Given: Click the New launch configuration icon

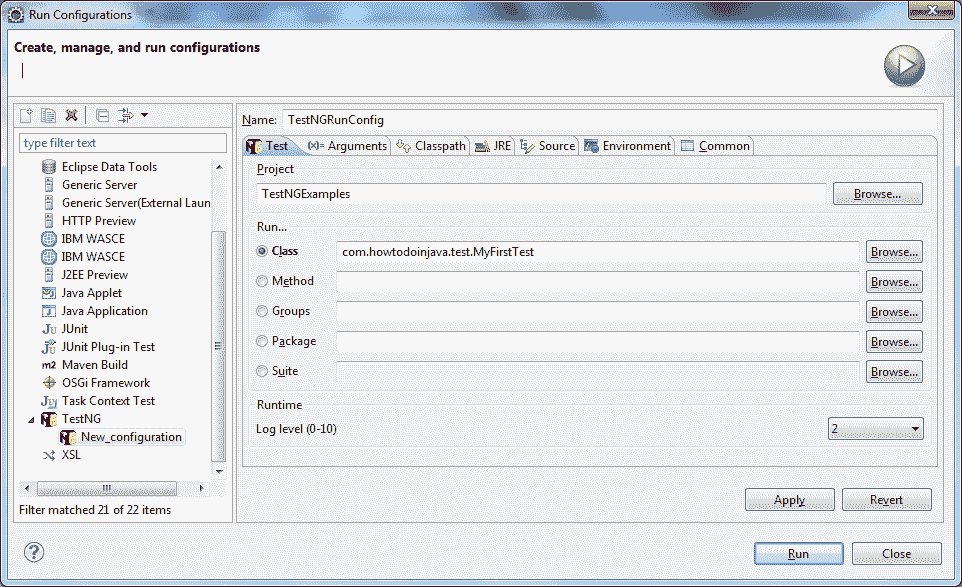Looking at the screenshot, I should coord(26,115).
